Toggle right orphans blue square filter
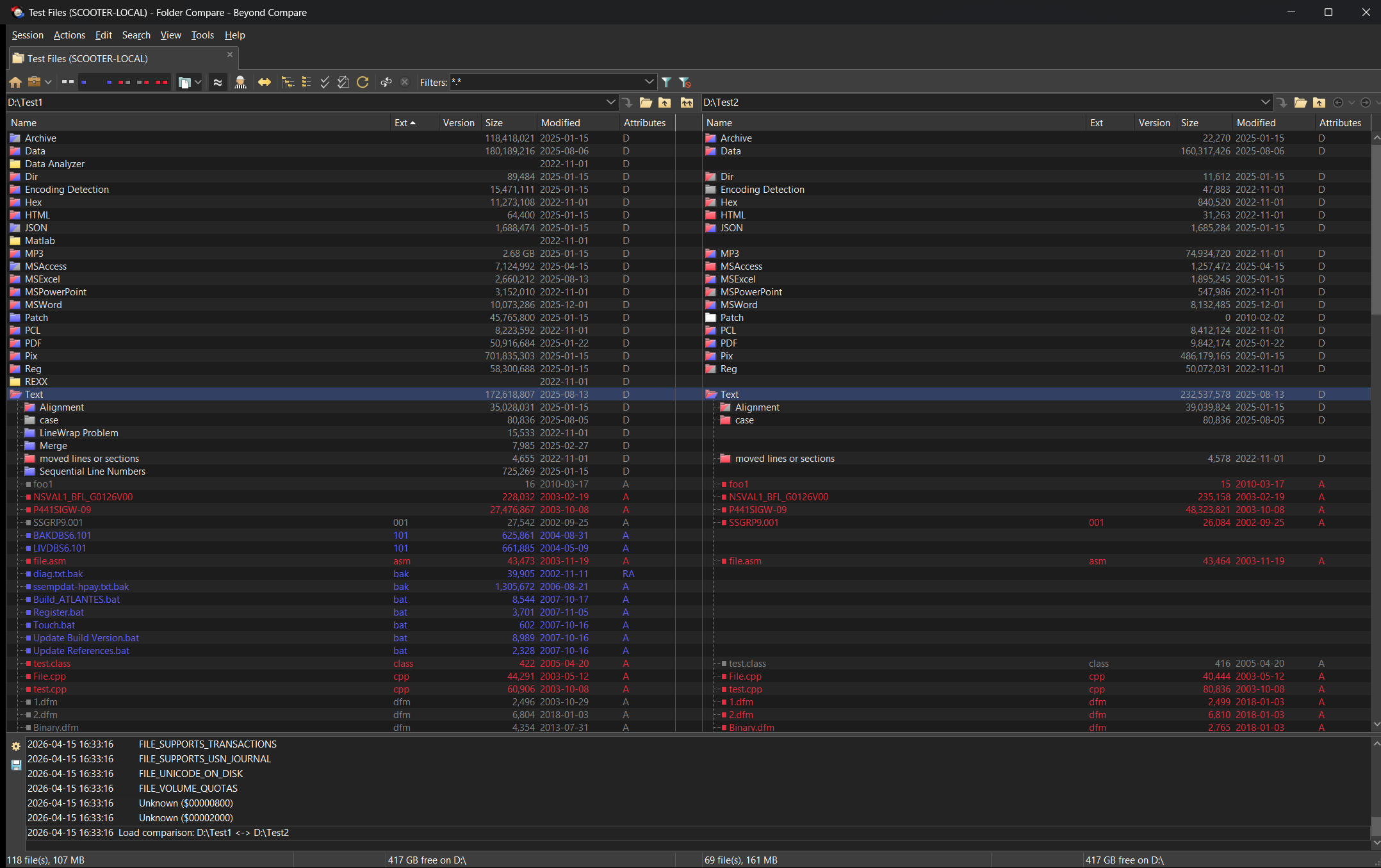1381x868 pixels. click(109, 82)
